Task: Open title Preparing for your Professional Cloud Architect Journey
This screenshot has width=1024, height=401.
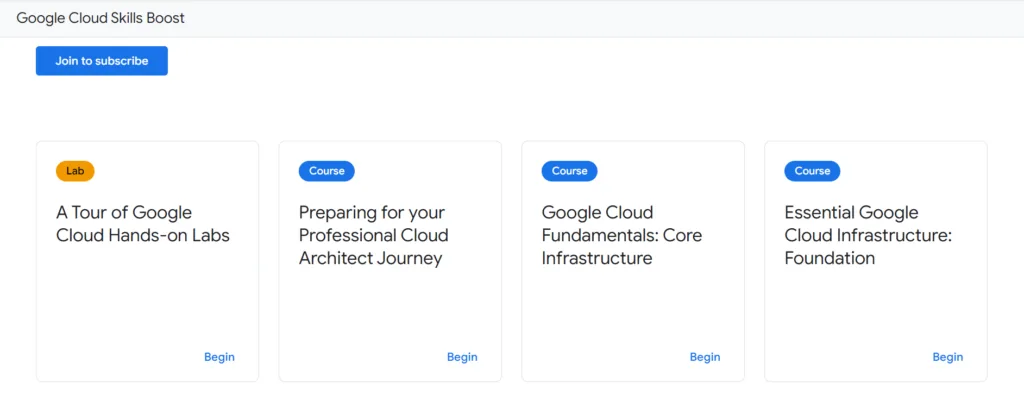Action: (374, 235)
